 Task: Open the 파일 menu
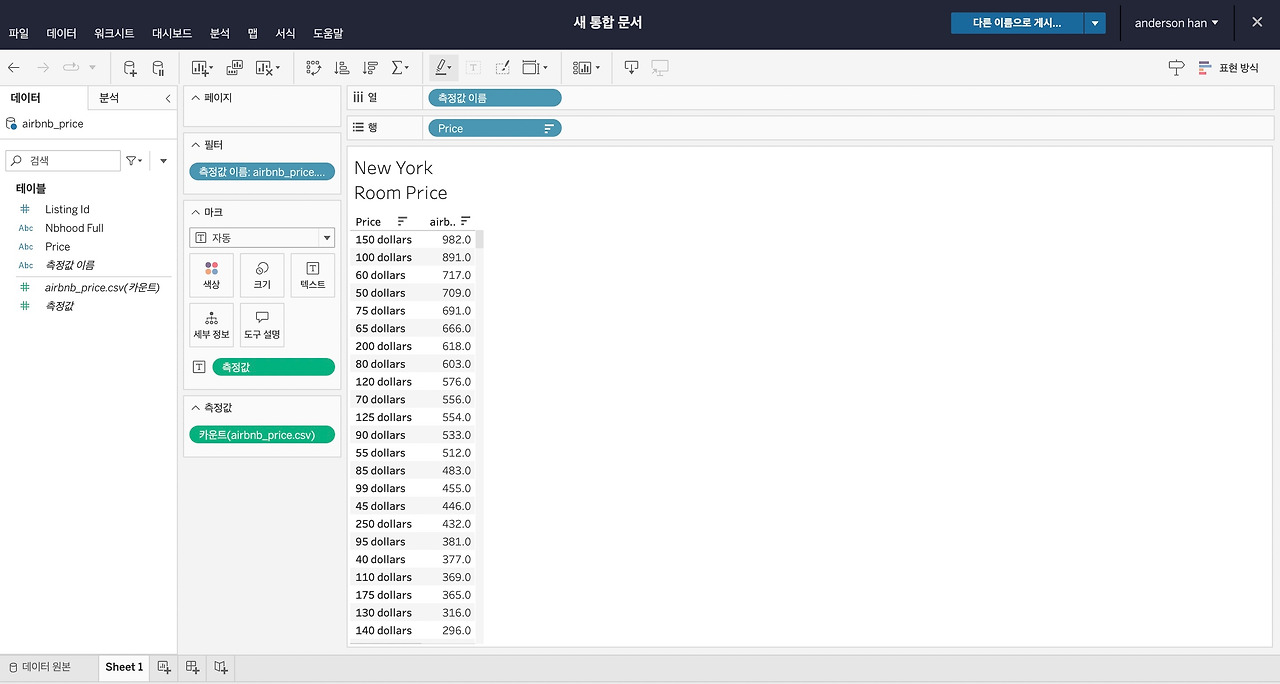pyautogui.click(x=18, y=33)
